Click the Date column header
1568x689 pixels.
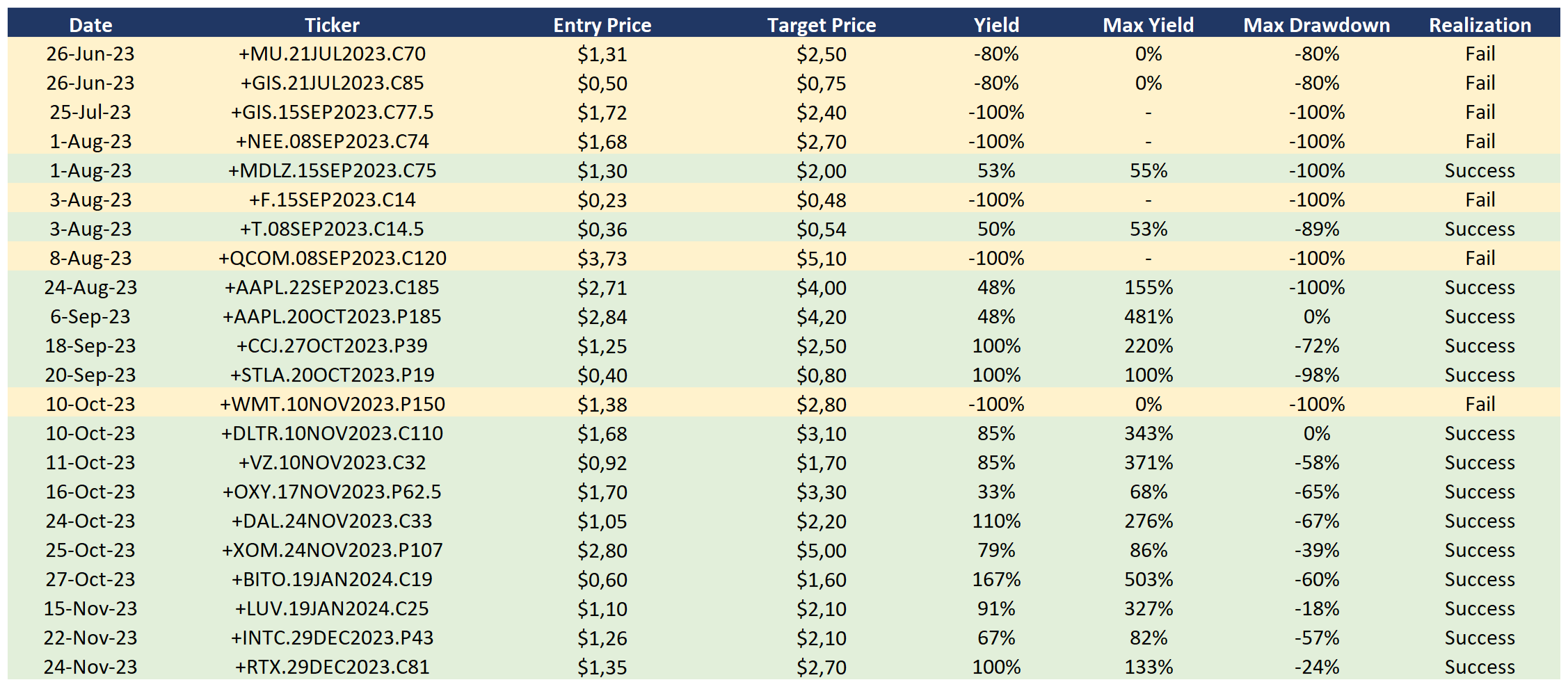coord(90,25)
